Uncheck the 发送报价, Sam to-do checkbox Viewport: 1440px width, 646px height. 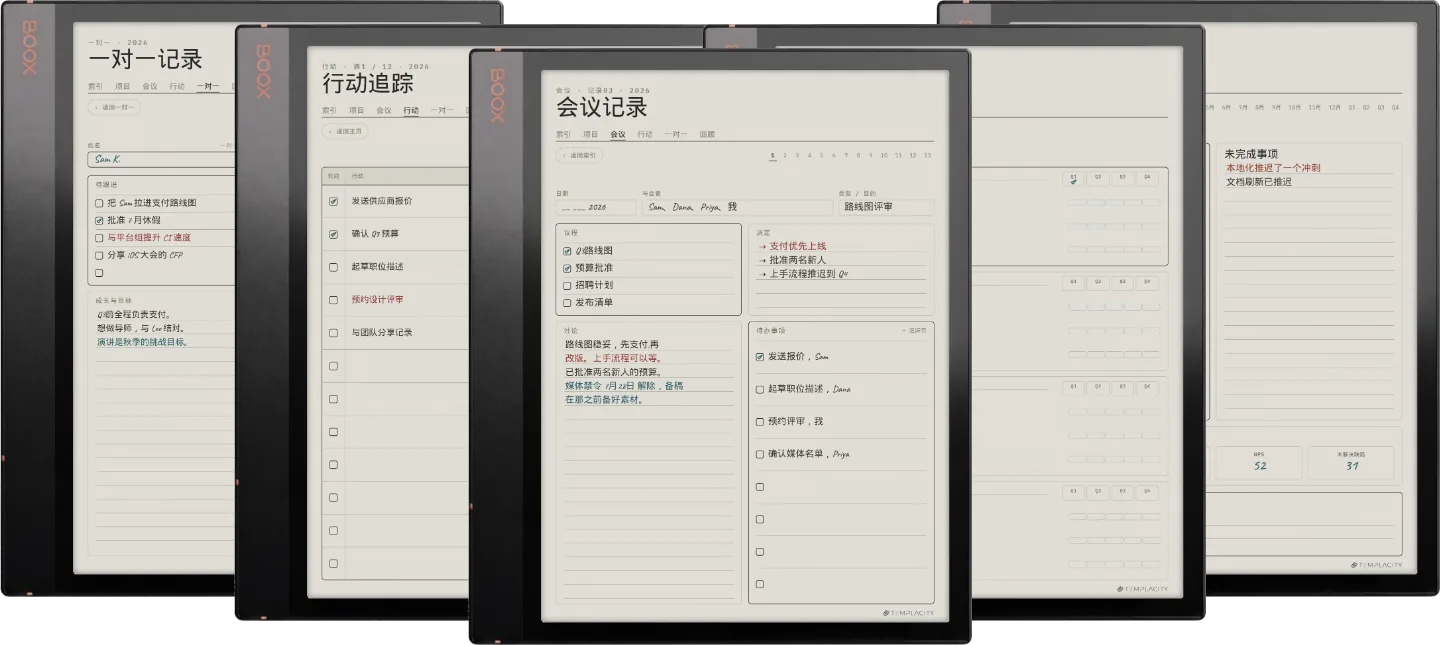tap(760, 356)
